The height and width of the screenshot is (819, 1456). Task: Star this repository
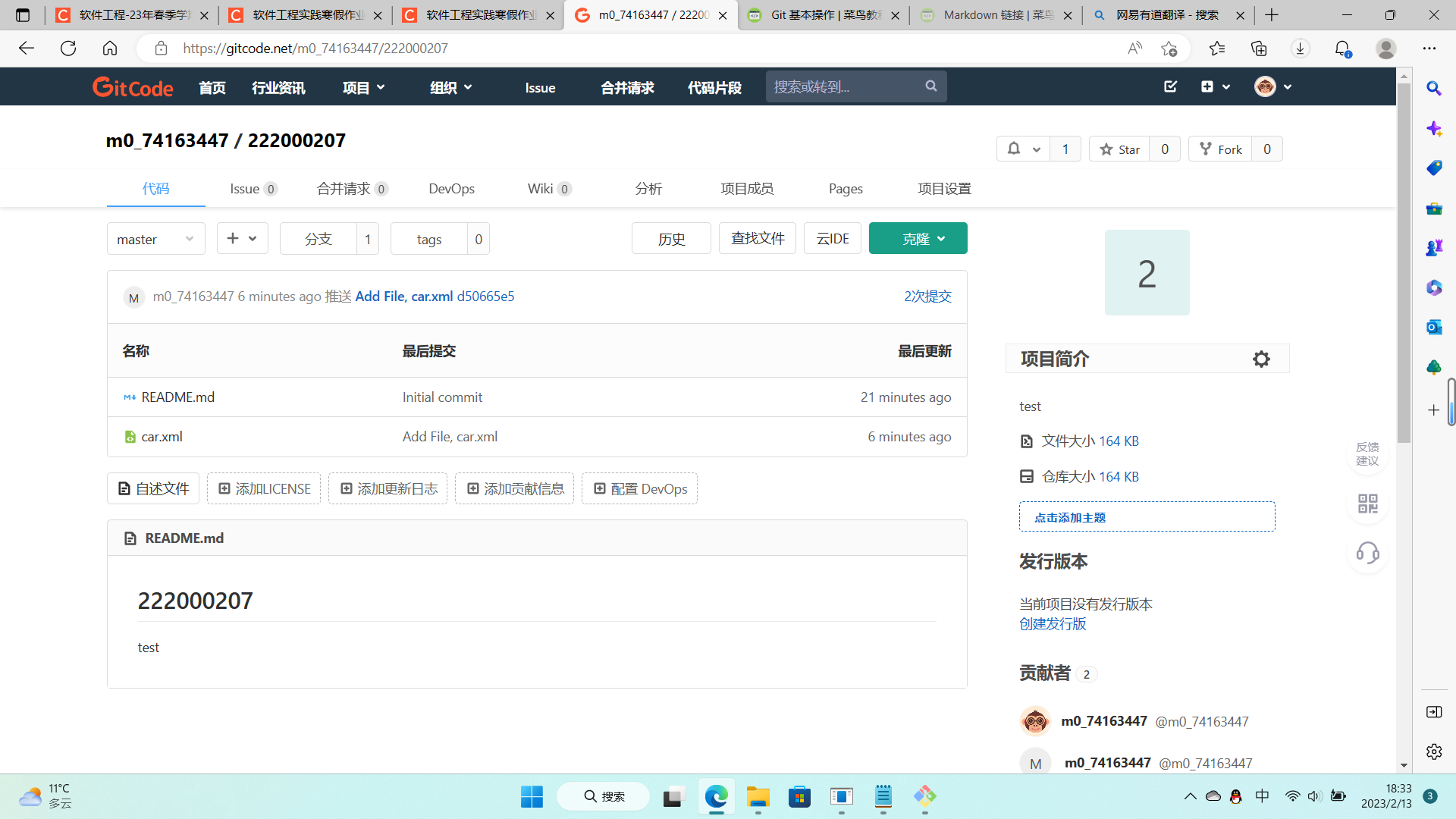coord(1119,149)
